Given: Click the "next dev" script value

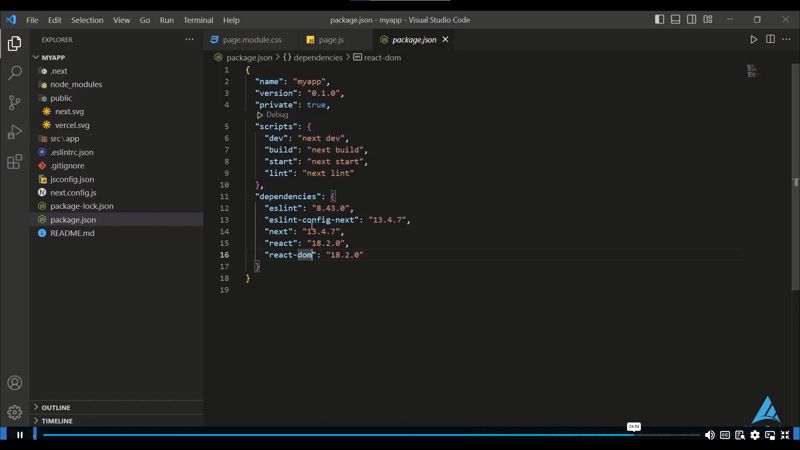Looking at the screenshot, I should click(322, 138).
